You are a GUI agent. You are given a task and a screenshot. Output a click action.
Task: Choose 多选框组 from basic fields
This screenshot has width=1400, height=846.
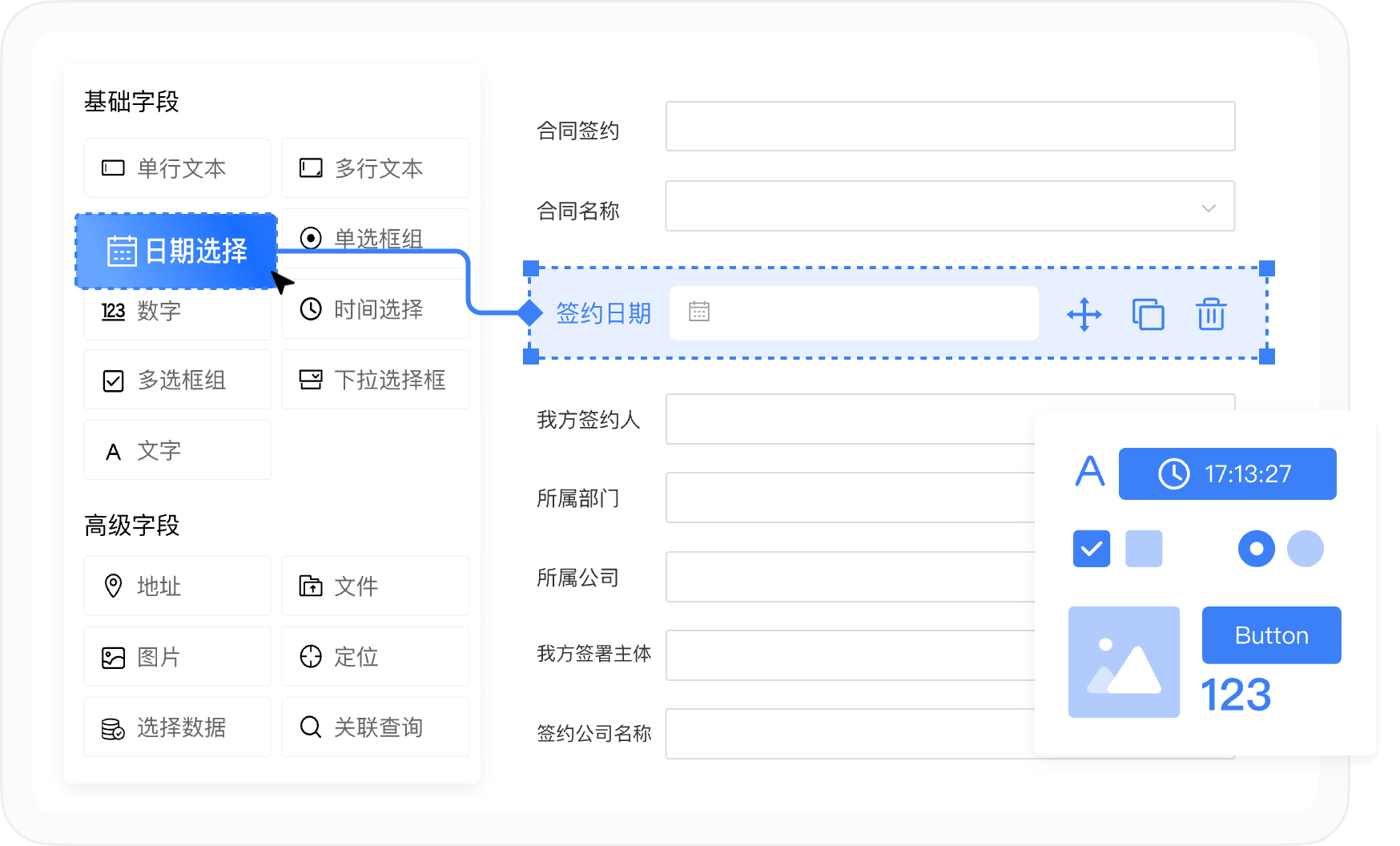tap(177, 380)
